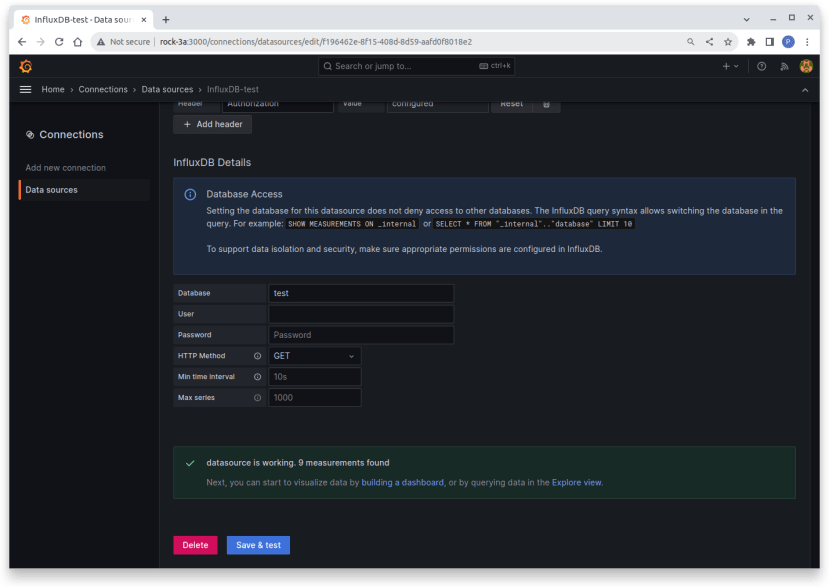
Task: Click the Add header button
Action: click(x=213, y=124)
